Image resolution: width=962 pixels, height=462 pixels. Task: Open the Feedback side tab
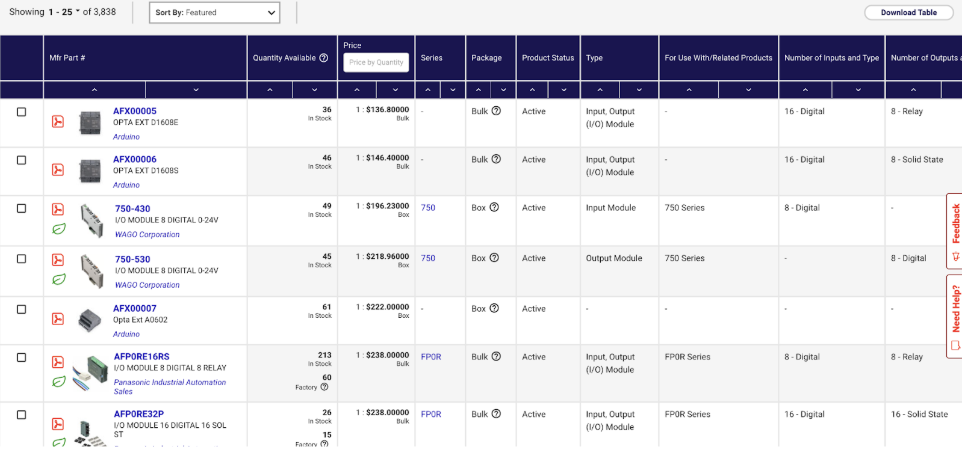coord(954,231)
